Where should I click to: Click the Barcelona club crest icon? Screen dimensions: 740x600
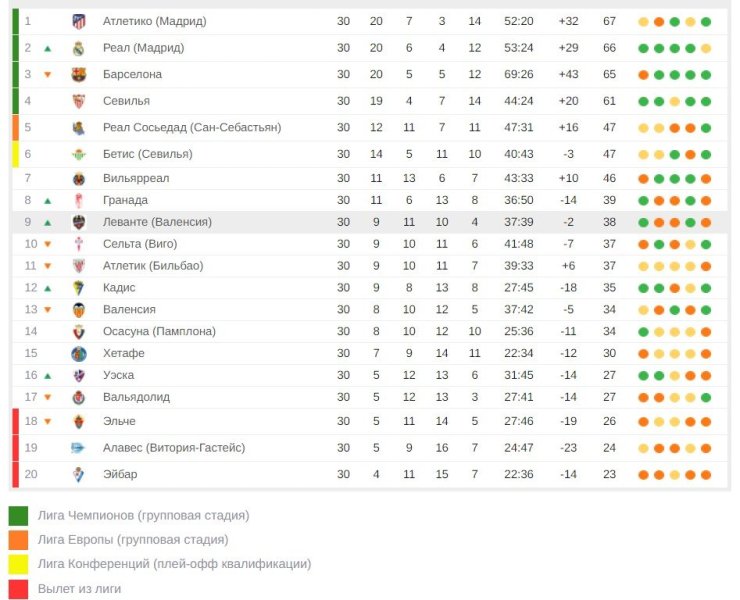pyautogui.click(x=79, y=75)
